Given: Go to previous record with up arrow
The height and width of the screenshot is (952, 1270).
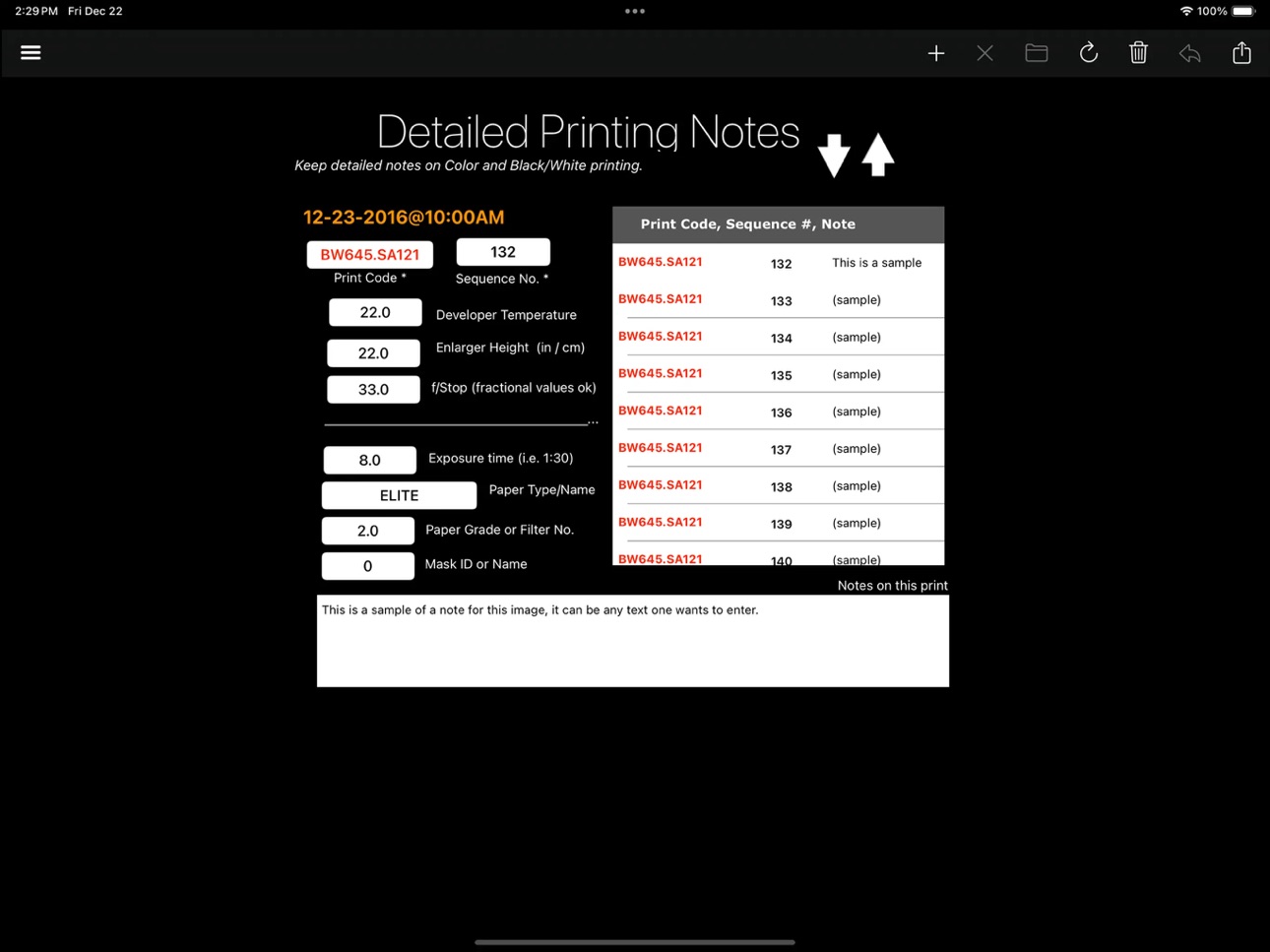Looking at the screenshot, I should (878, 155).
